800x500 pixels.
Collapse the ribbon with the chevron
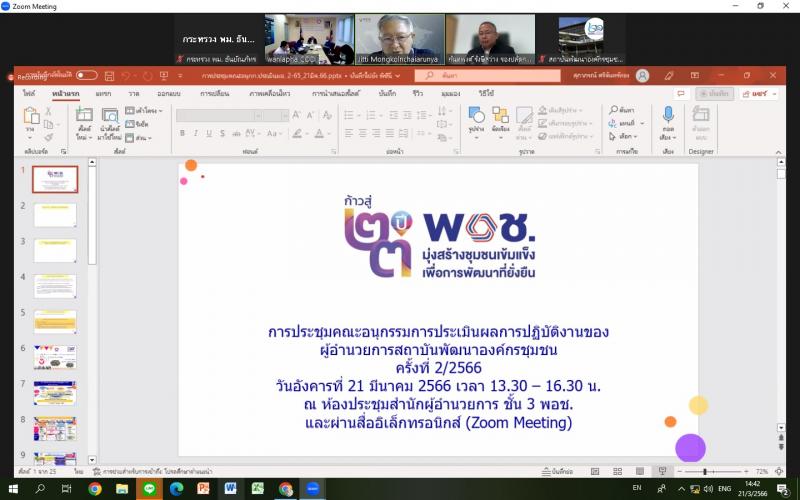click(x=779, y=153)
